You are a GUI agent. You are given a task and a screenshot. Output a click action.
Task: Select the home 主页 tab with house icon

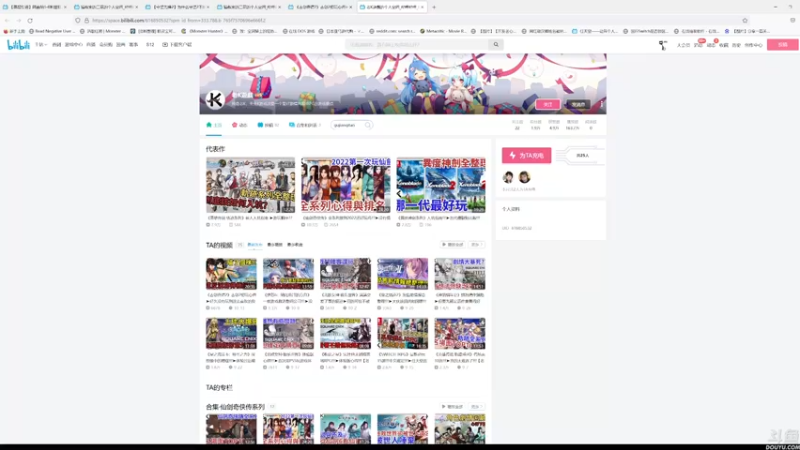tap(214, 125)
